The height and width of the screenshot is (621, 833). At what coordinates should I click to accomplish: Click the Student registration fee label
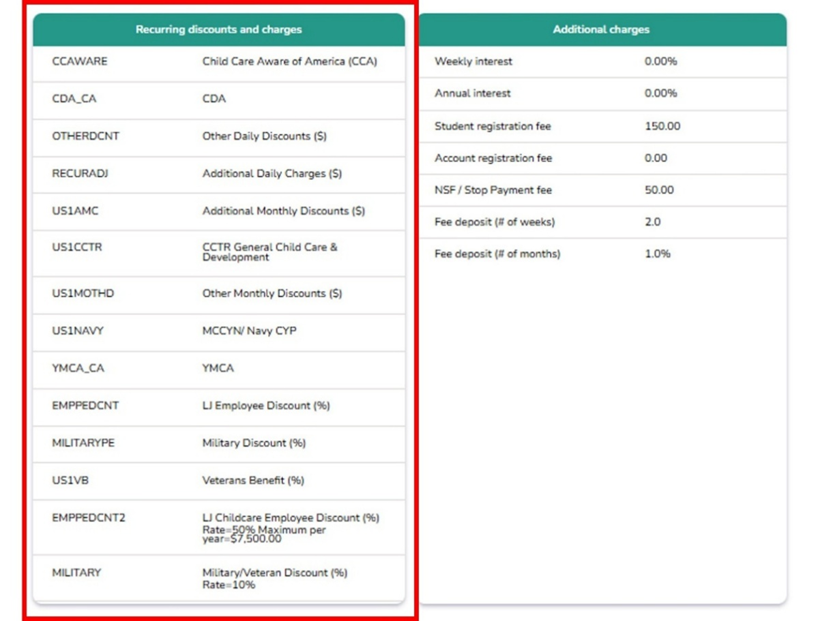pyautogui.click(x=492, y=126)
